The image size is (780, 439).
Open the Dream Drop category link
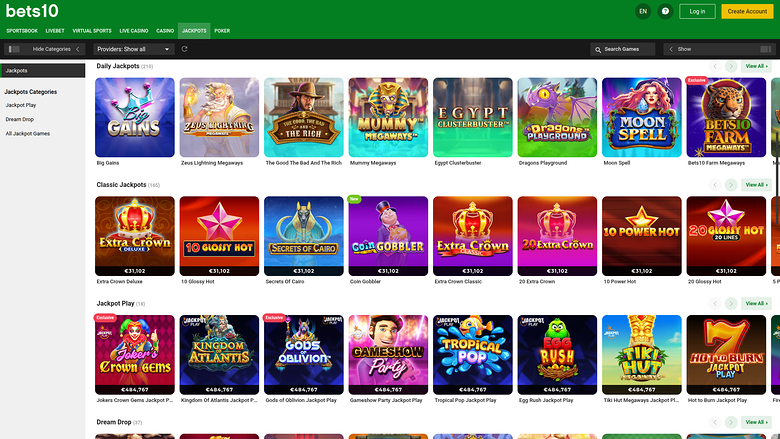click(20, 119)
